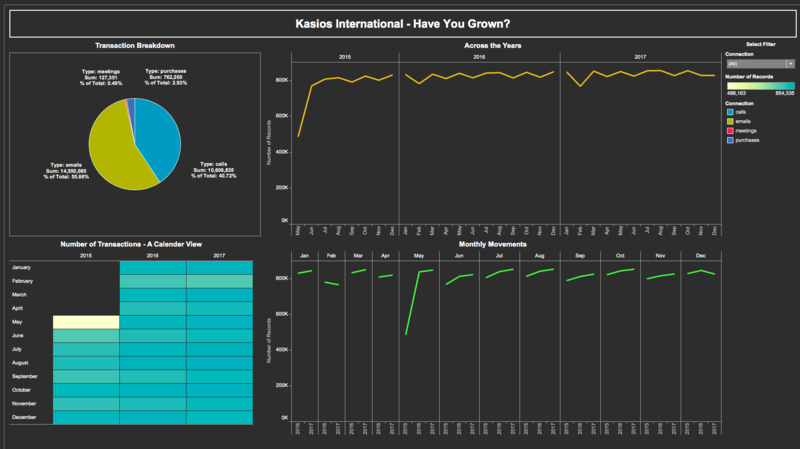Click the 2015 column header in calendar view
Viewport: 800px width, 449px height.
tap(86, 256)
